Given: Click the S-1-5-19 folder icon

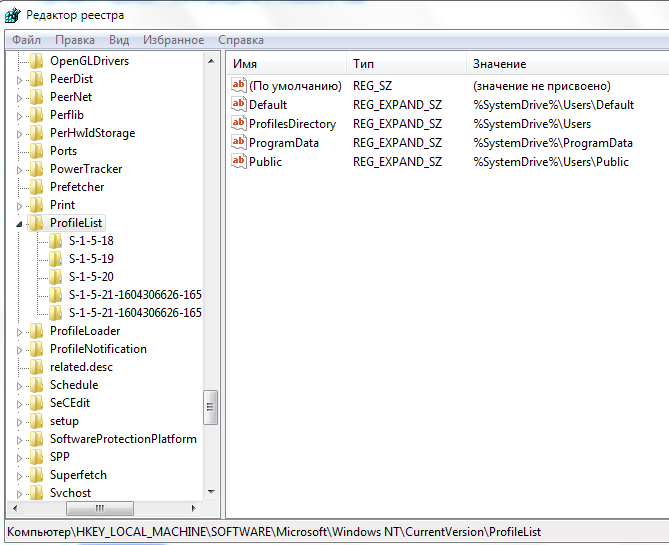Looking at the screenshot, I should (x=55, y=259).
